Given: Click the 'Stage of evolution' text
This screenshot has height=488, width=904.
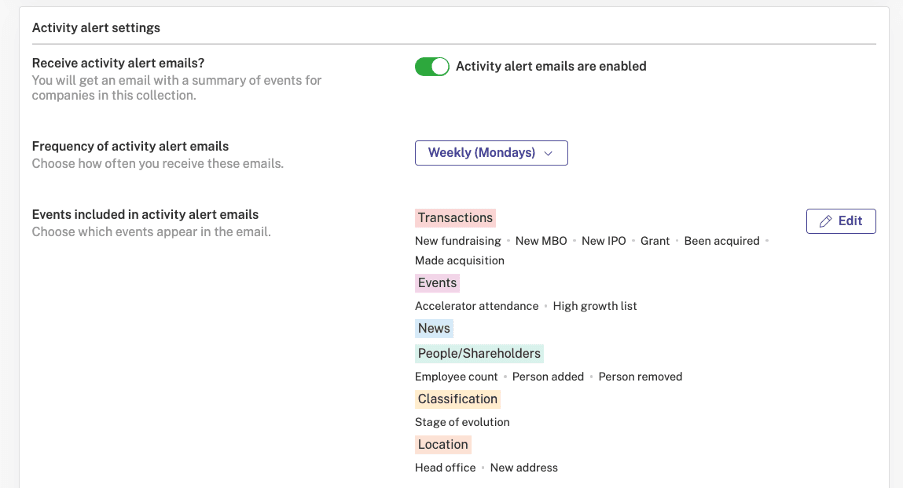Looking at the screenshot, I should [462, 422].
